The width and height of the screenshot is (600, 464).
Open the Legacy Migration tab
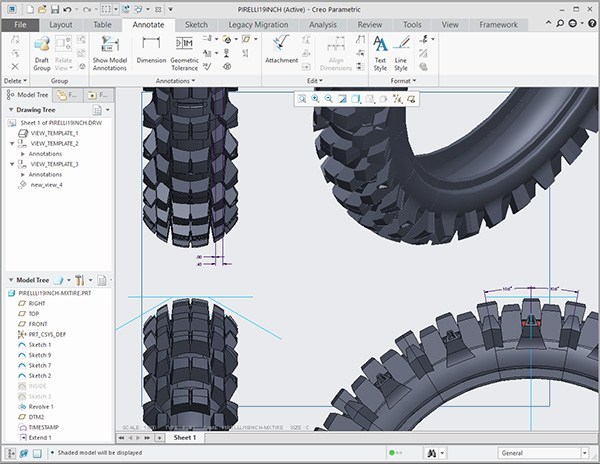257,23
